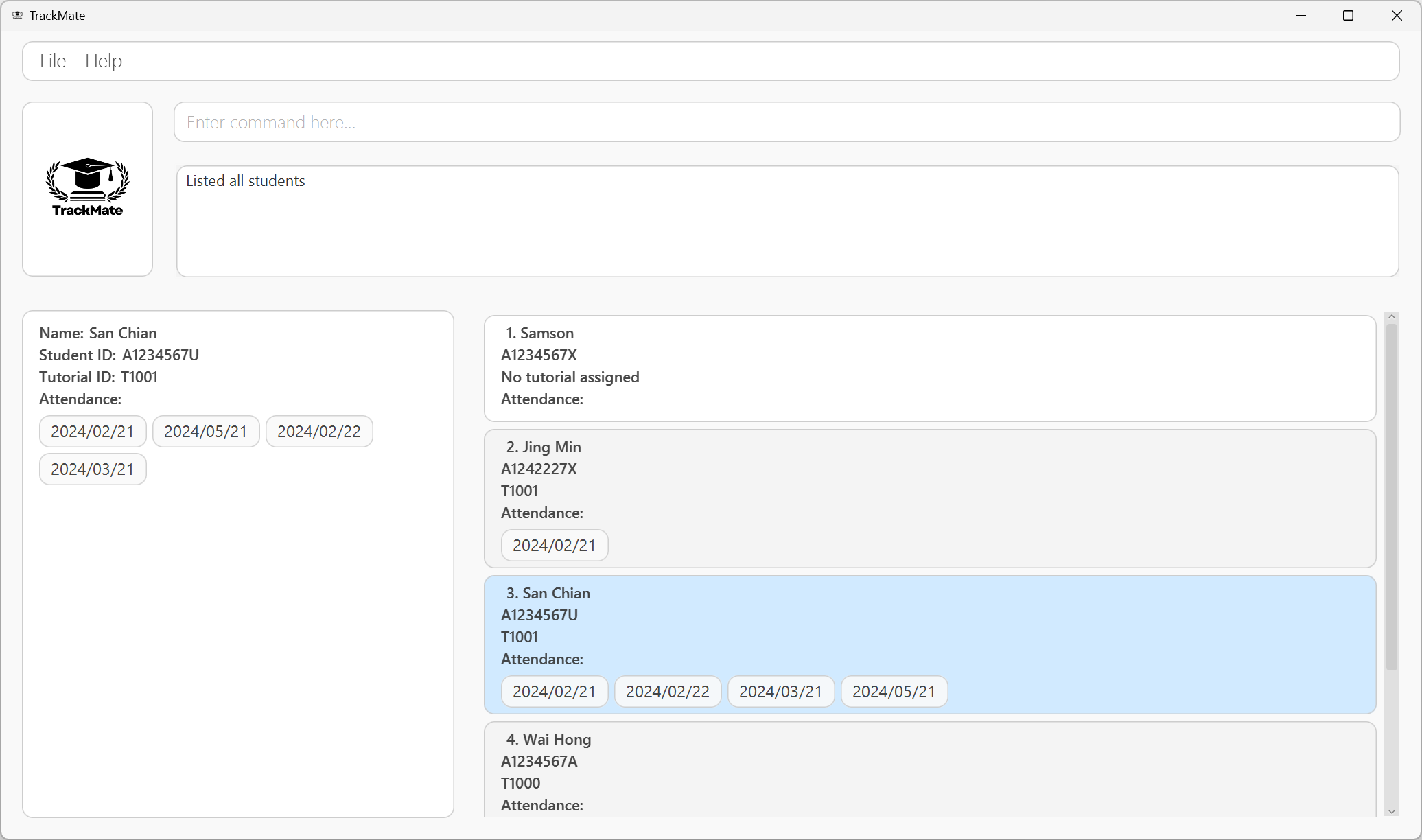Click 2024/02/22 tag in the details panel

pos(319,432)
